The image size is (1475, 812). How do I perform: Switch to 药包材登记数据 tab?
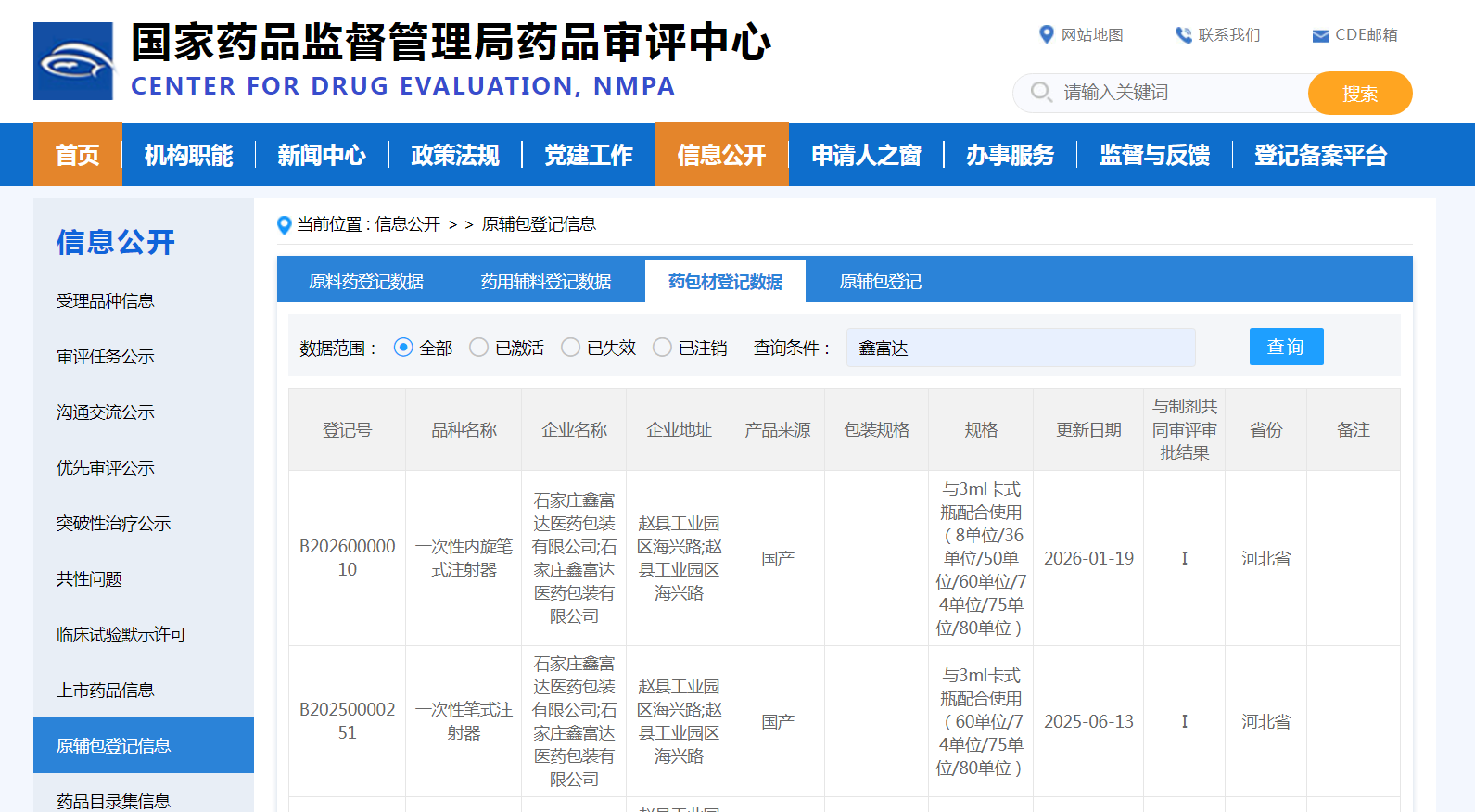(725, 281)
